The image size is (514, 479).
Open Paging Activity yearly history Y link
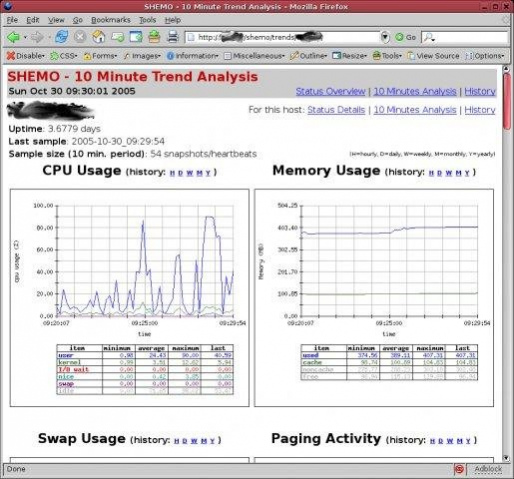(468, 441)
